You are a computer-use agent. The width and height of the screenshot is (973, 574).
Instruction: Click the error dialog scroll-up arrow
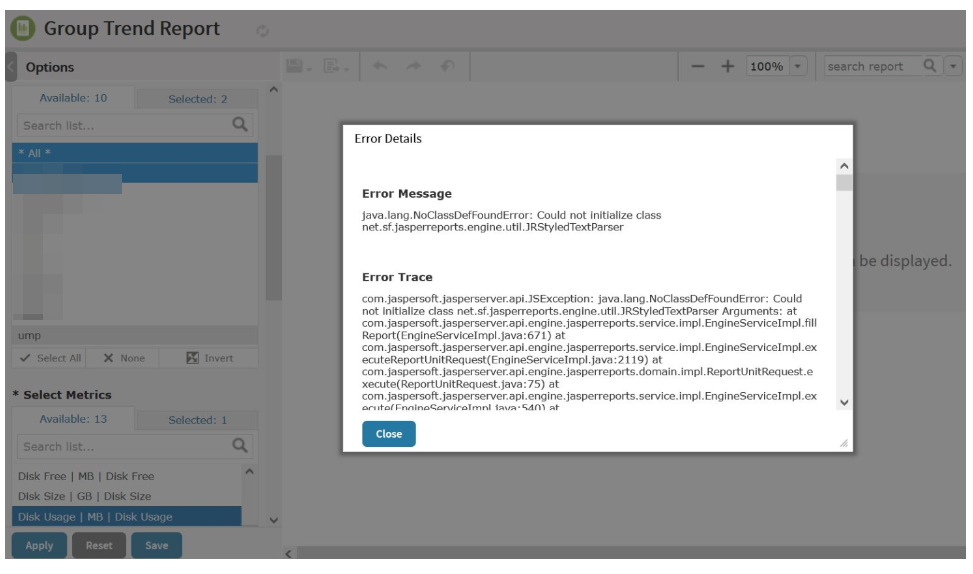pyautogui.click(x=844, y=166)
